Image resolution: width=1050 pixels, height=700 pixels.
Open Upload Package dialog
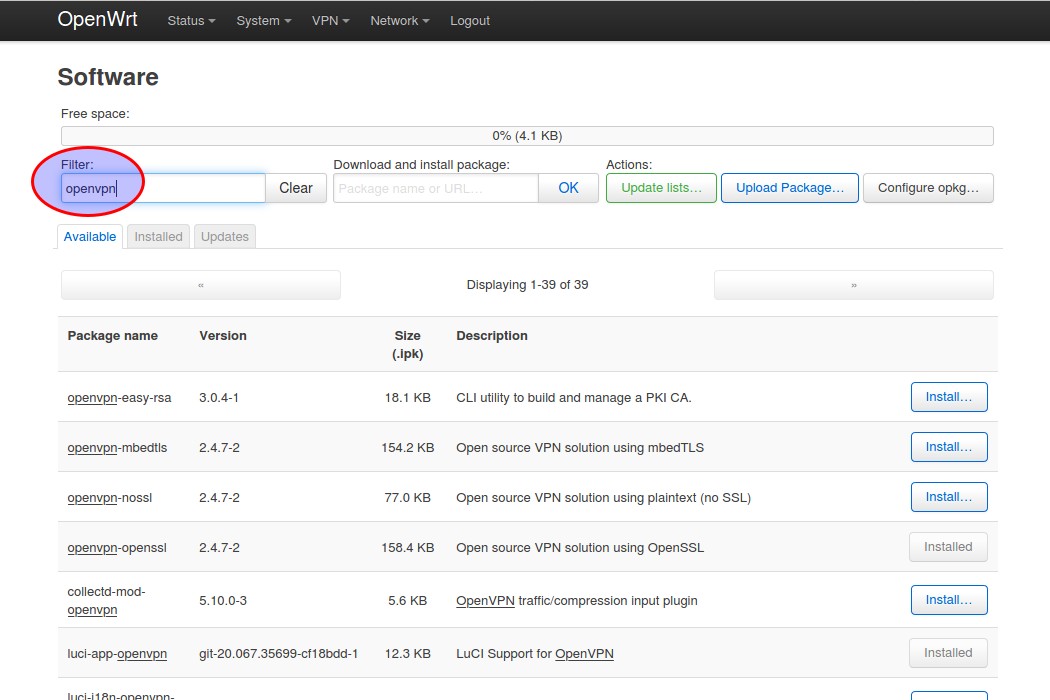click(790, 188)
